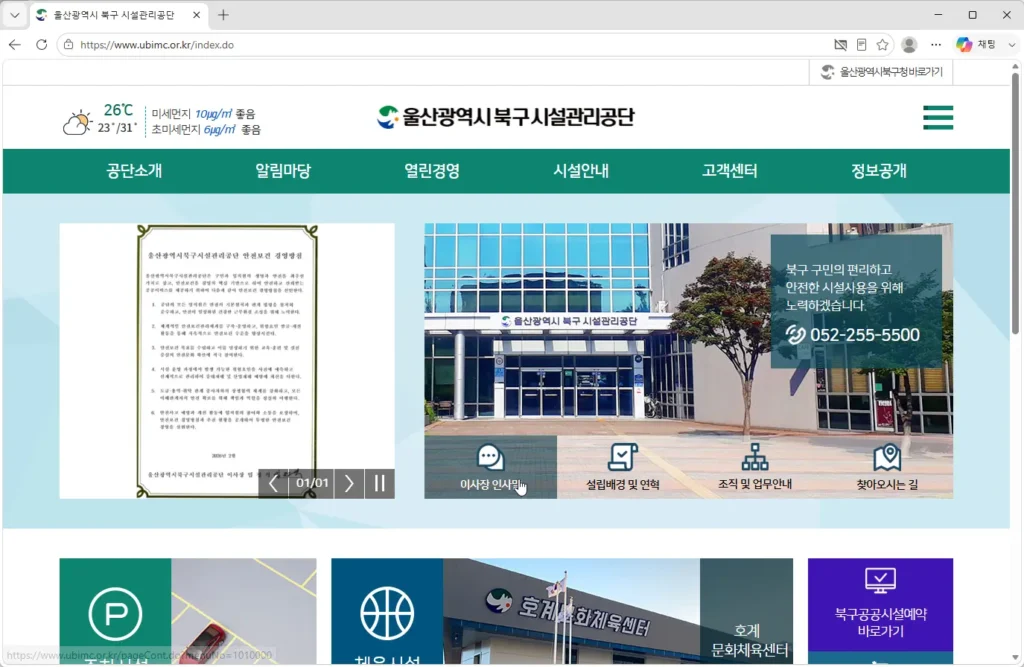Show previous banner slide

(x=274, y=483)
